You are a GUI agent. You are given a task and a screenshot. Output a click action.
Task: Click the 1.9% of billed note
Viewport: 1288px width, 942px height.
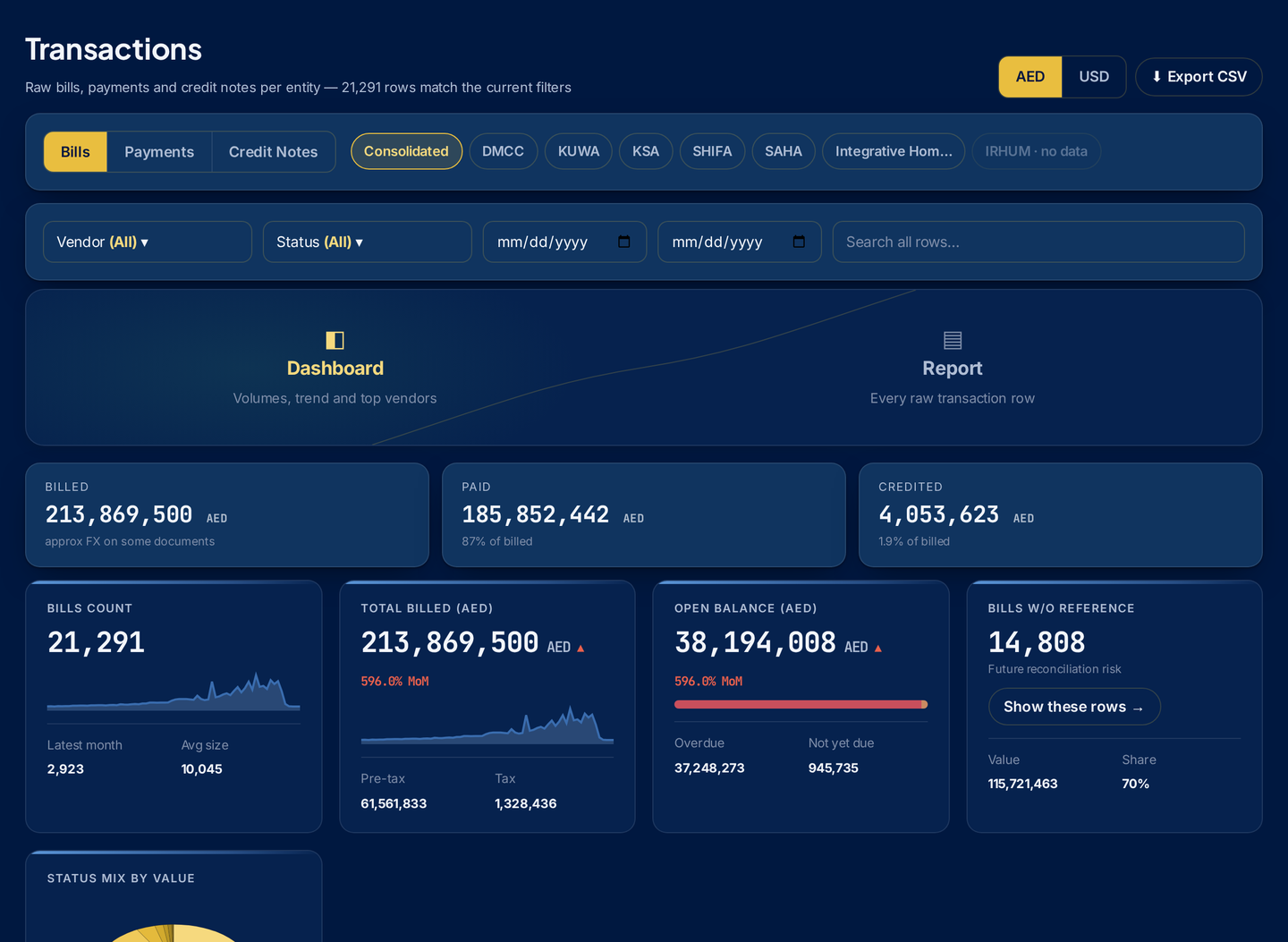coord(914,541)
